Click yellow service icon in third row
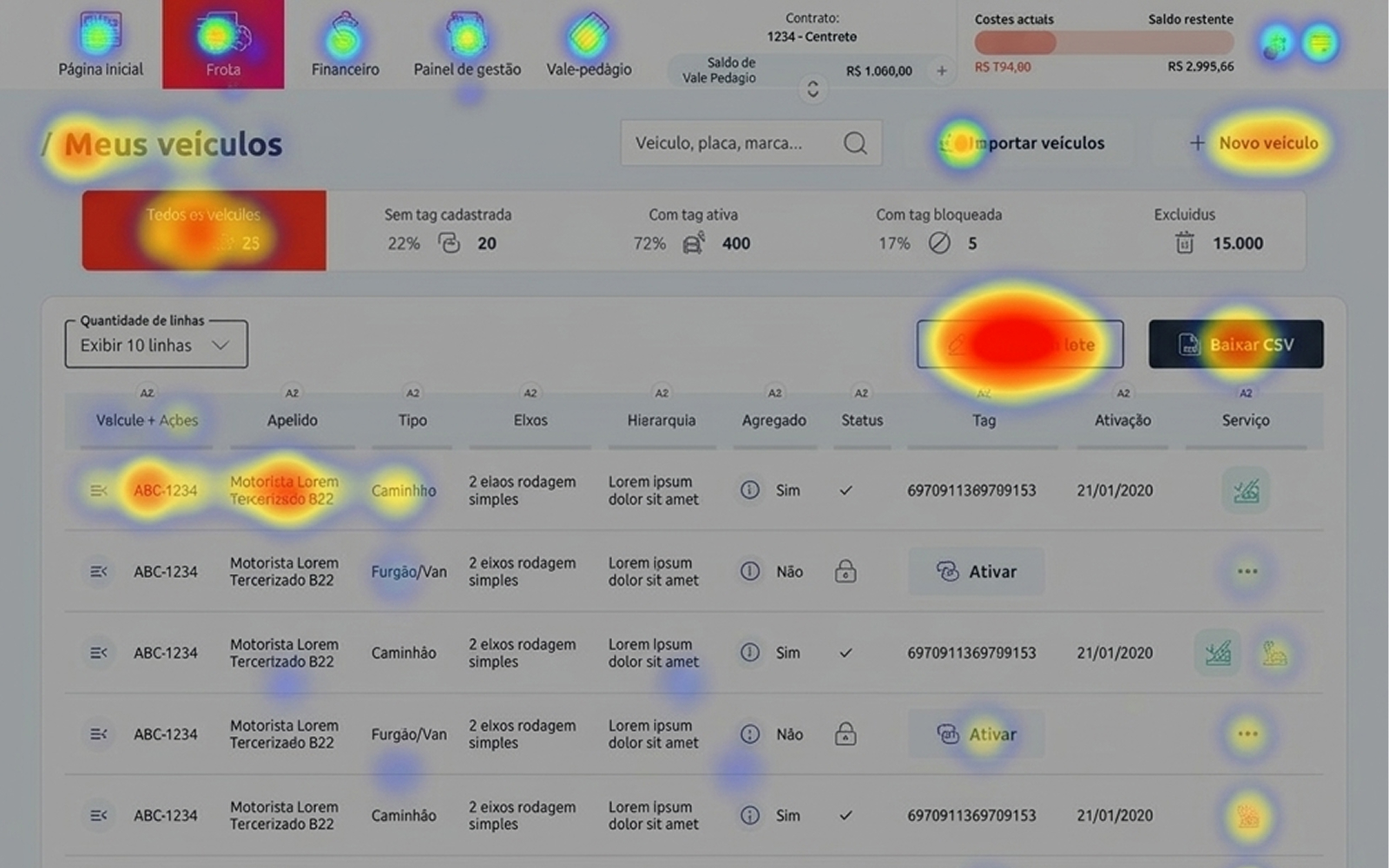This screenshot has width=1389, height=868. click(1274, 653)
